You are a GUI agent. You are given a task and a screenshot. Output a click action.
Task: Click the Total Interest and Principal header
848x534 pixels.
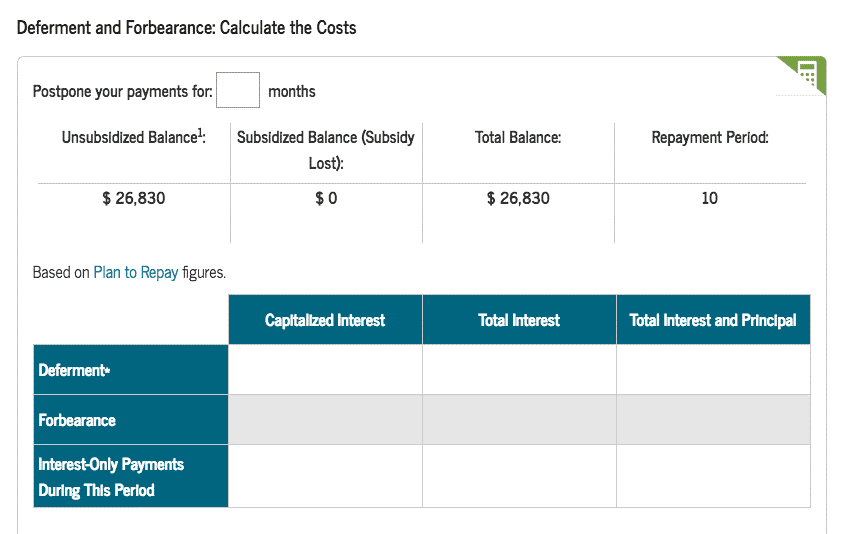713,320
